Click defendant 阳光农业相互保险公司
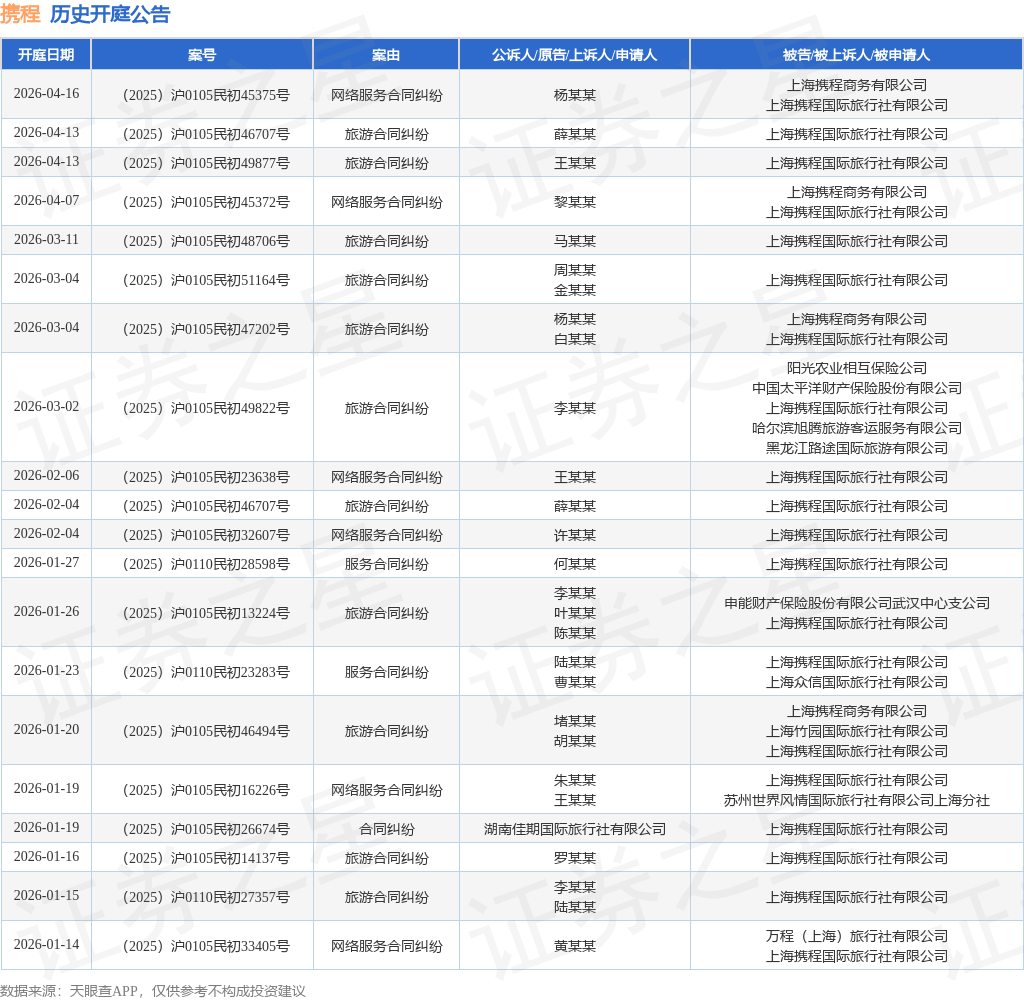This screenshot has width=1024, height=1000. [x=856, y=368]
